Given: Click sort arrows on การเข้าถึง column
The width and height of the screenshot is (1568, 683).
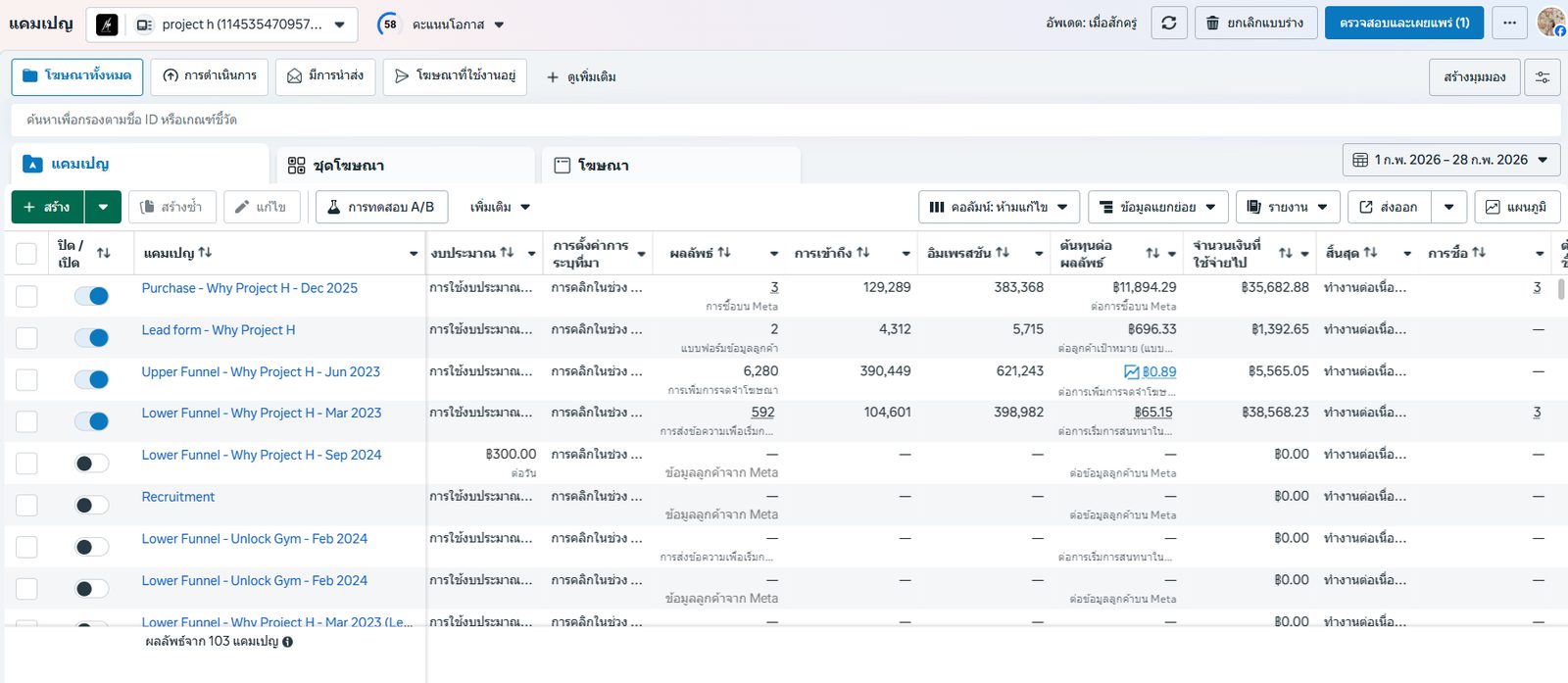Looking at the screenshot, I should pos(862,252).
